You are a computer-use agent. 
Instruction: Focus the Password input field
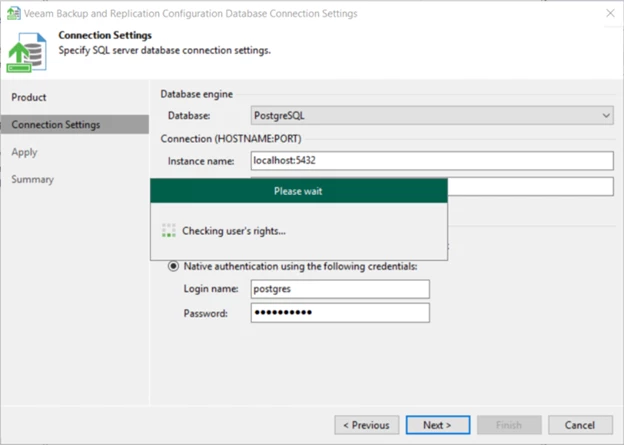(x=340, y=313)
